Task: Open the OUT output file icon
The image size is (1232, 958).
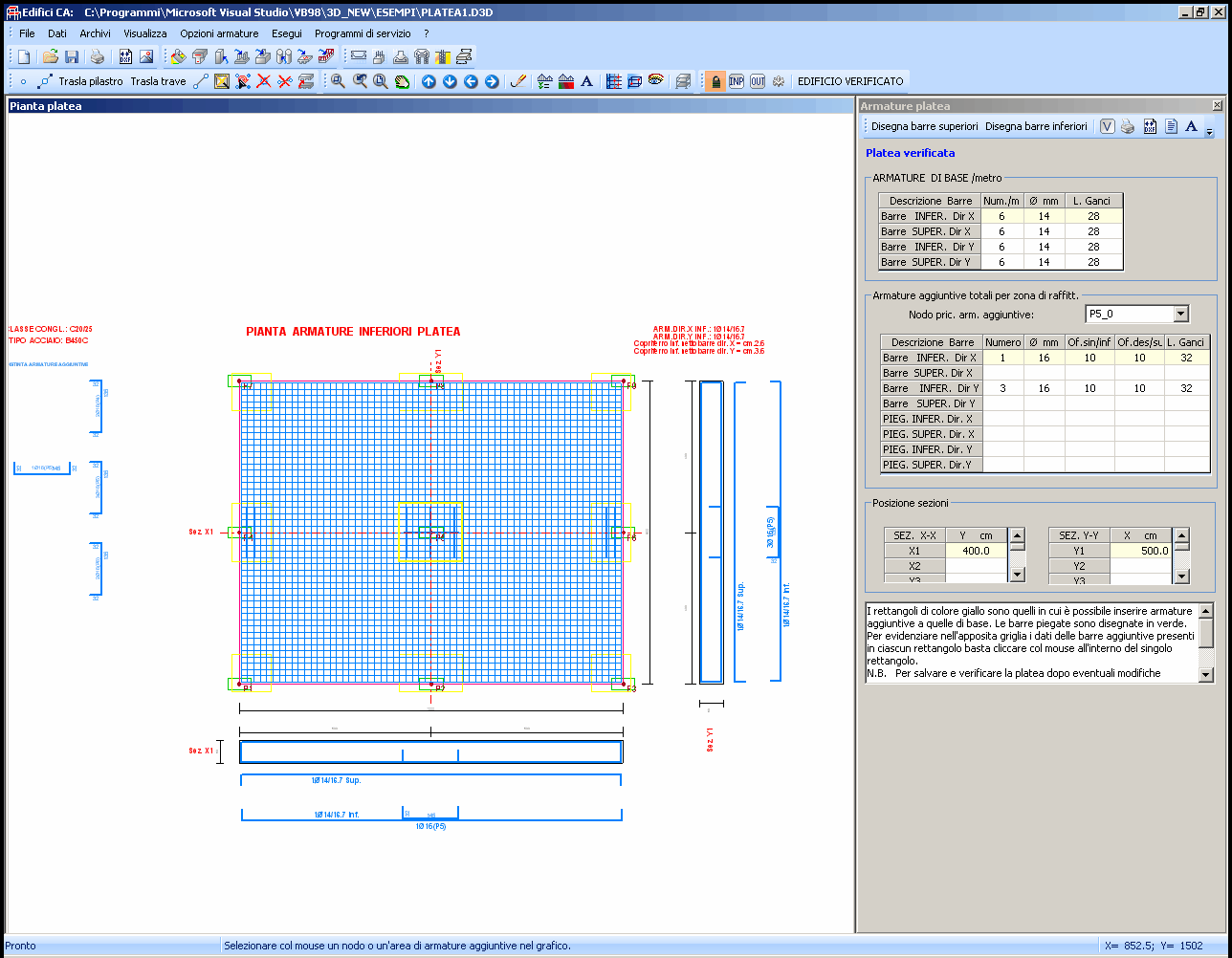Action: point(758,81)
